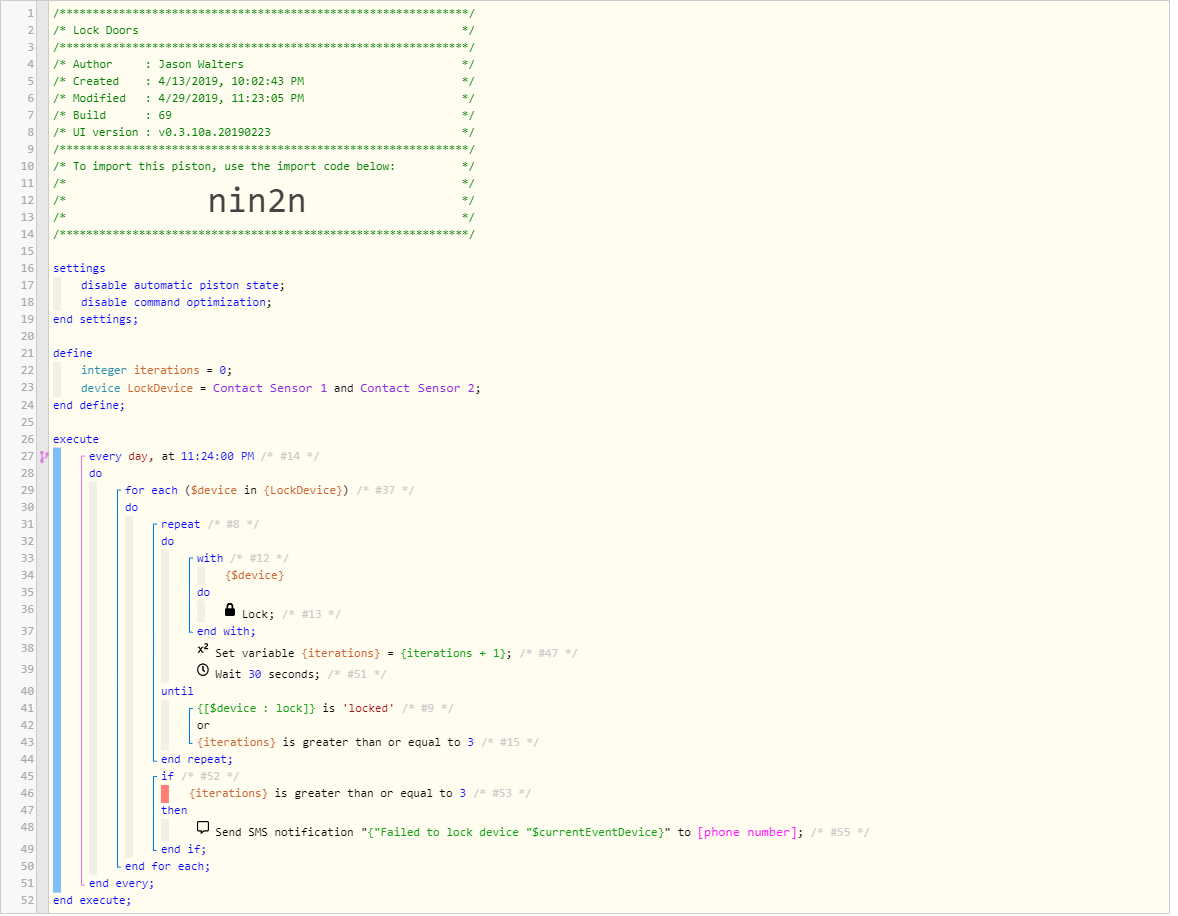Click the pink branch icon at line 27
The image size is (1178, 916).
[x=44, y=457]
